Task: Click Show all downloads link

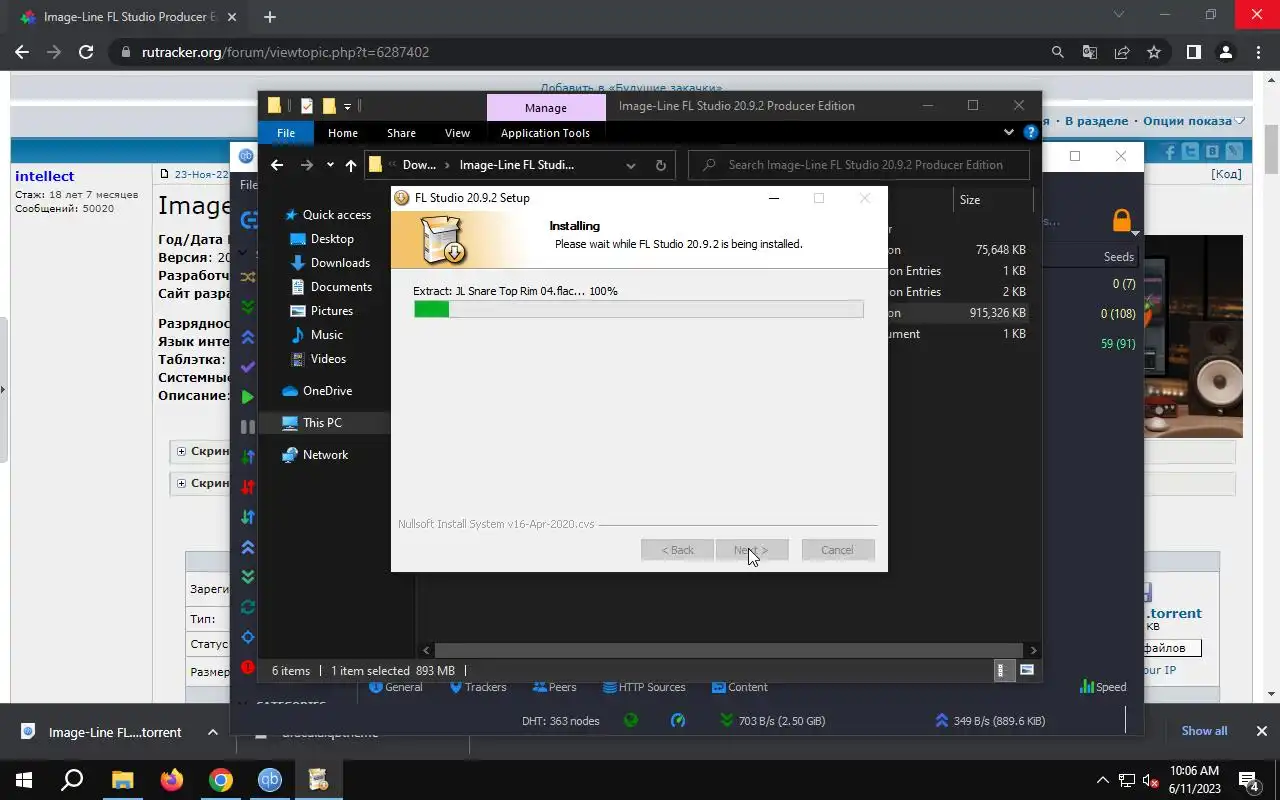Action: point(1204,731)
